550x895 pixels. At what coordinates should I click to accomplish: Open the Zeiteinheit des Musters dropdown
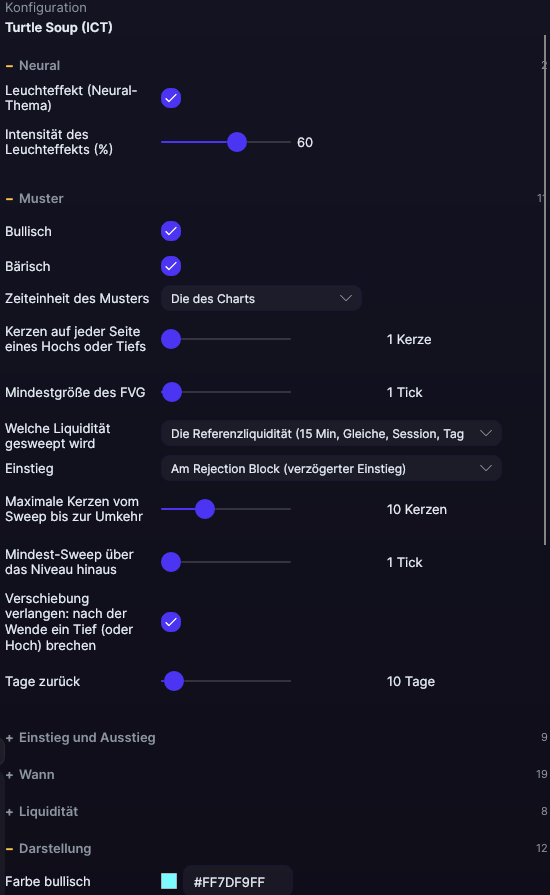pos(261,299)
